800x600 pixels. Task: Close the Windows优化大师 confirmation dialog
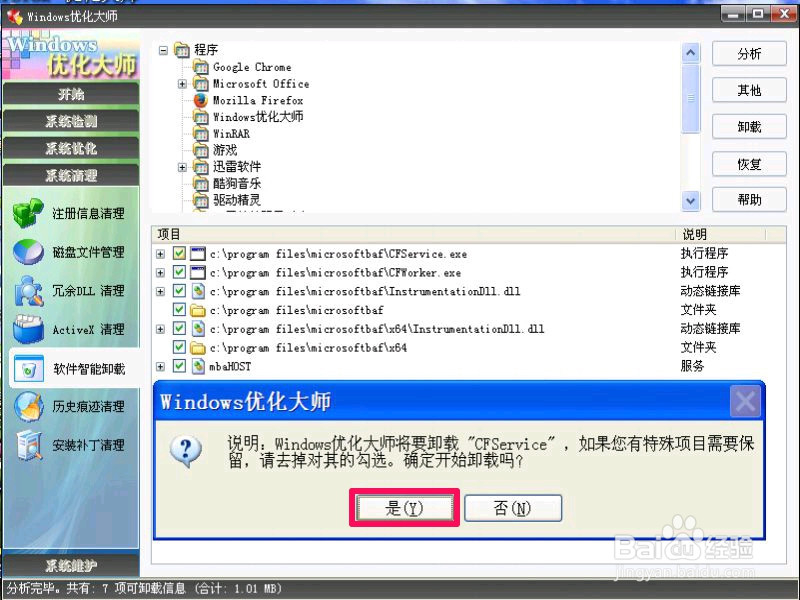(x=745, y=402)
